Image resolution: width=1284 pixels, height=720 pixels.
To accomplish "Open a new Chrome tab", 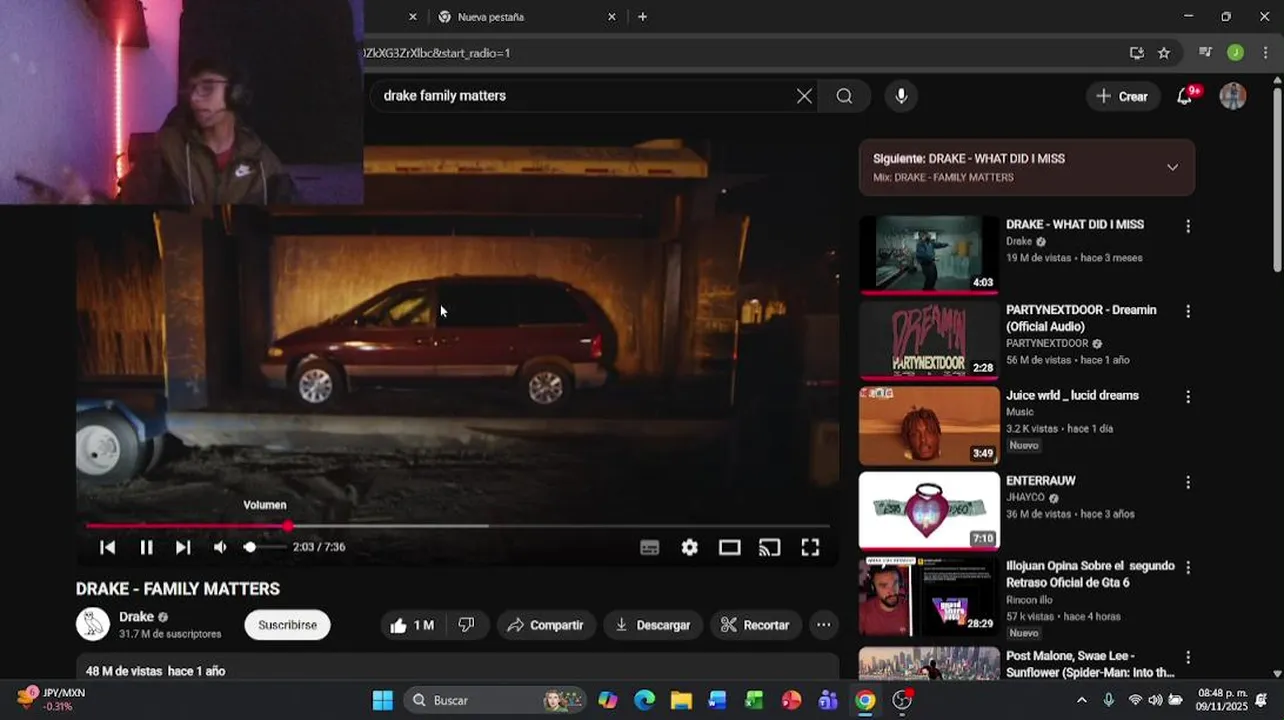I will (642, 17).
